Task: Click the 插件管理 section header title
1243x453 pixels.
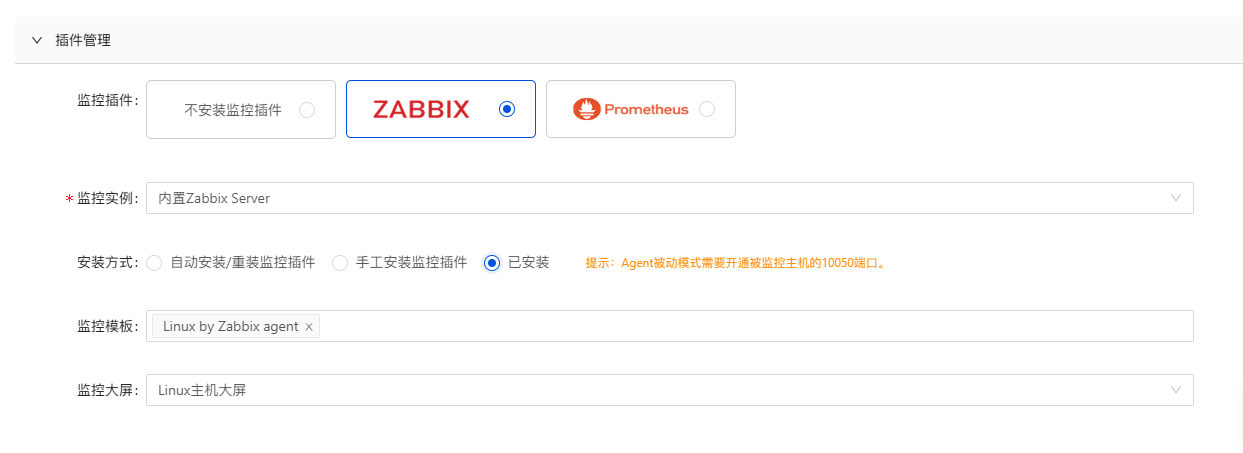Action: point(83,41)
